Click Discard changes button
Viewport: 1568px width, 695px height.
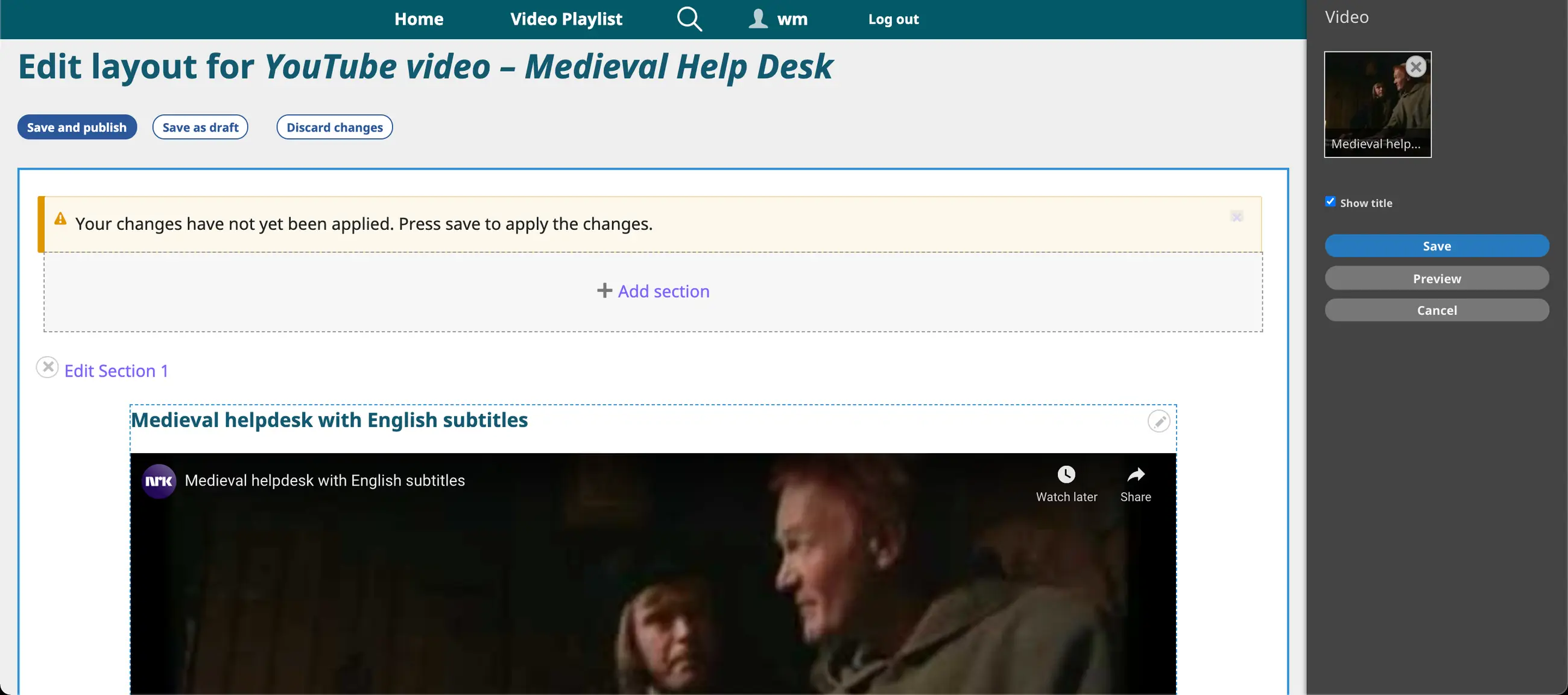click(x=334, y=127)
